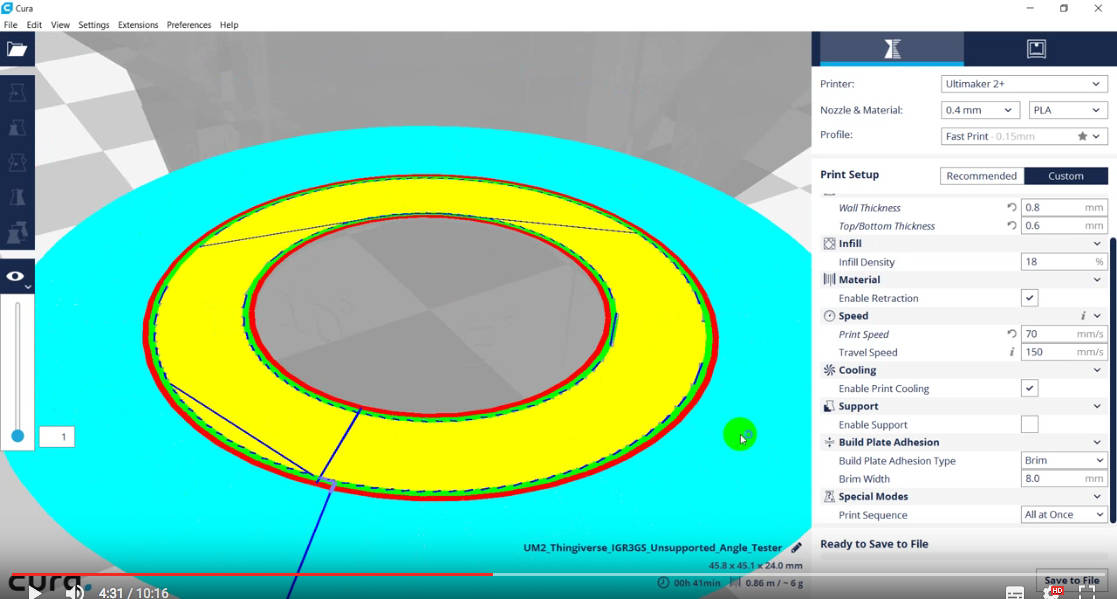The height and width of the screenshot is (599, 1117).
Task: Open the Build Plate Adhesion Type dropdown
Action: 1064,460
